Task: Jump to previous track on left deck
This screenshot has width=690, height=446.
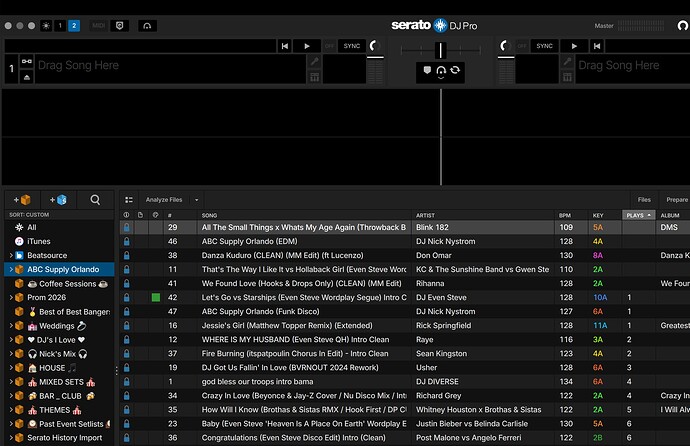Action: 285,46
